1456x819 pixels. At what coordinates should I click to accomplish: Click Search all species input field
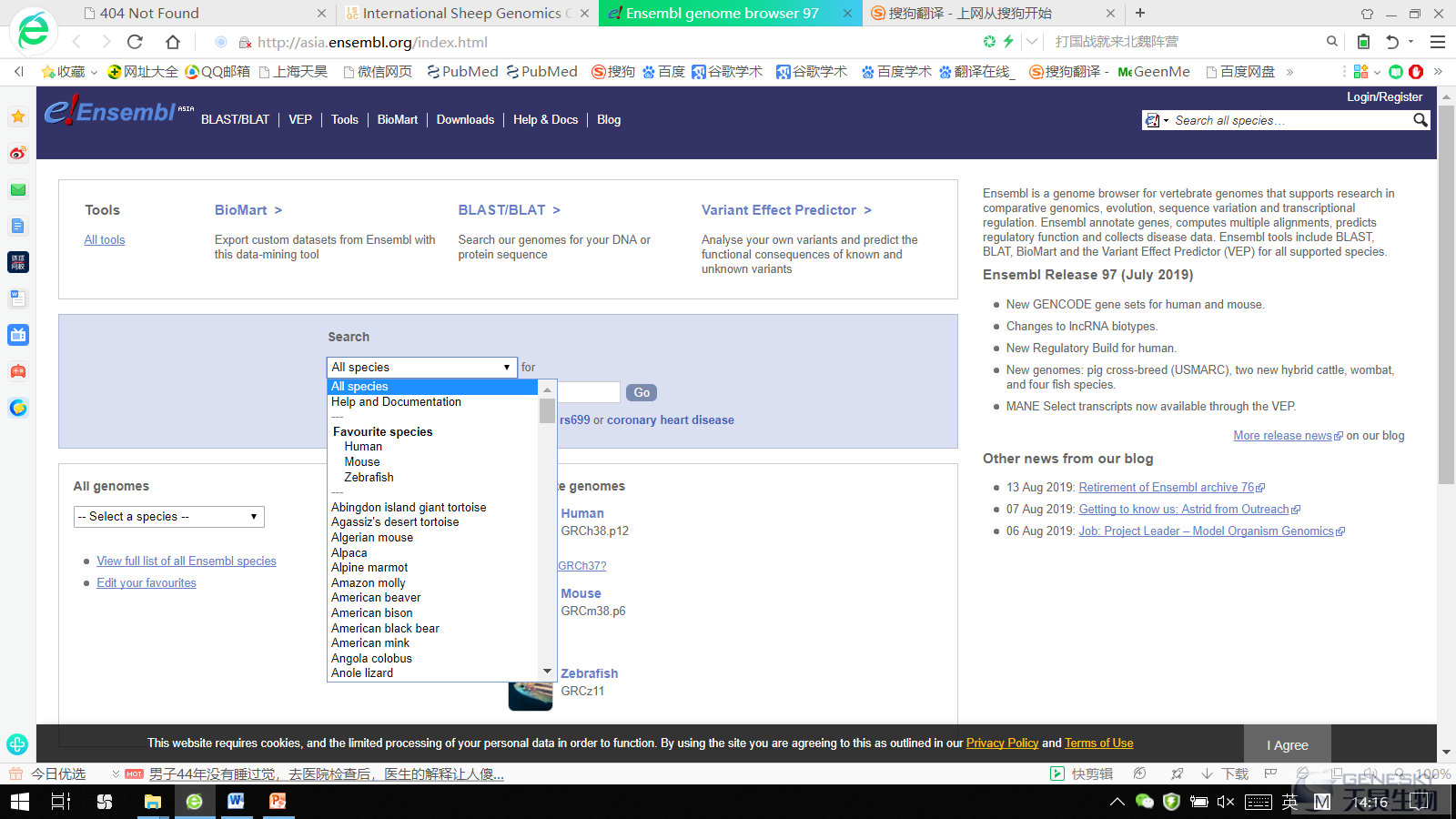(1290, 120)
